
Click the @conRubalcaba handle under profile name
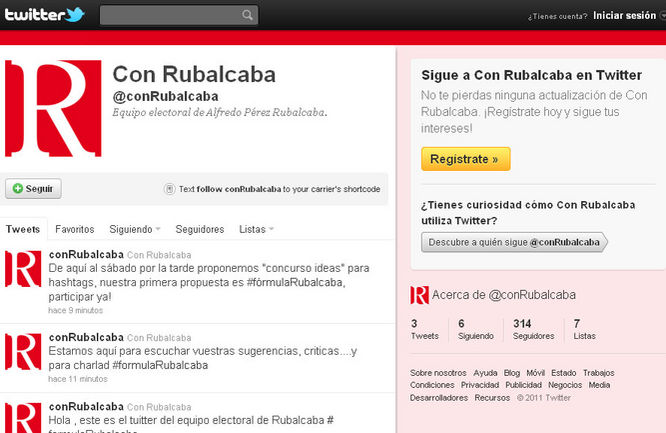click(x=165, y=96)
